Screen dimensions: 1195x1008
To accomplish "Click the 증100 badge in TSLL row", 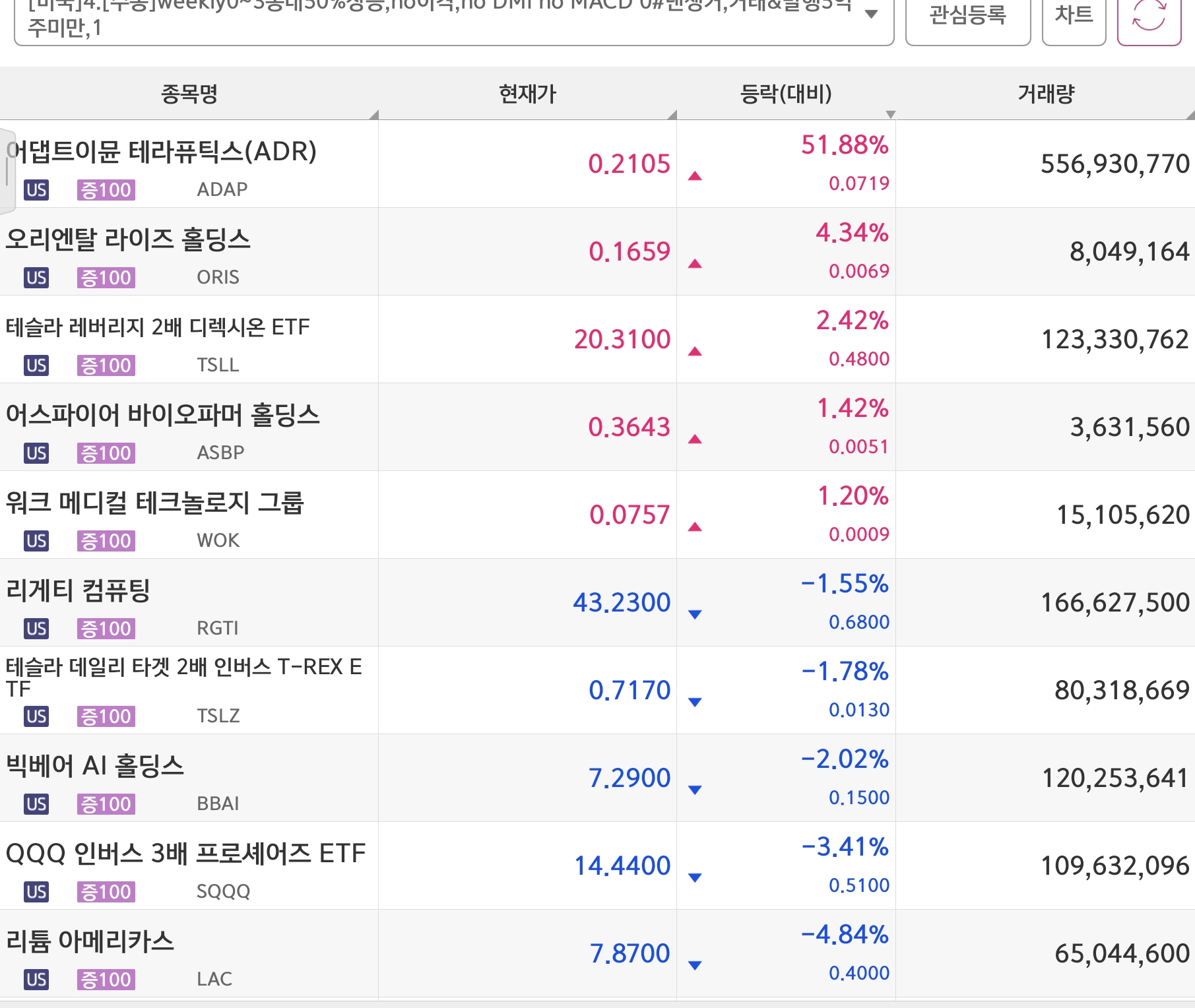I will 106,365.
